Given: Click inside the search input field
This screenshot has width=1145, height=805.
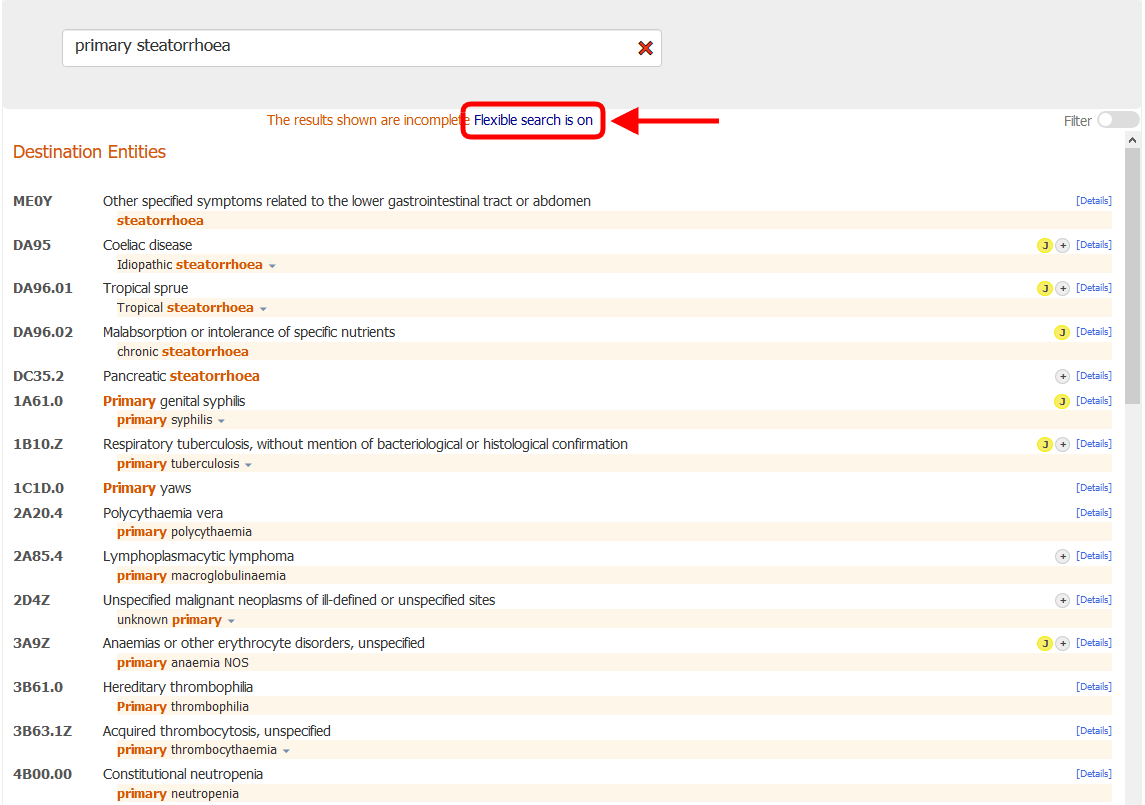Looking at the screenshot, I should coord(360,47).
